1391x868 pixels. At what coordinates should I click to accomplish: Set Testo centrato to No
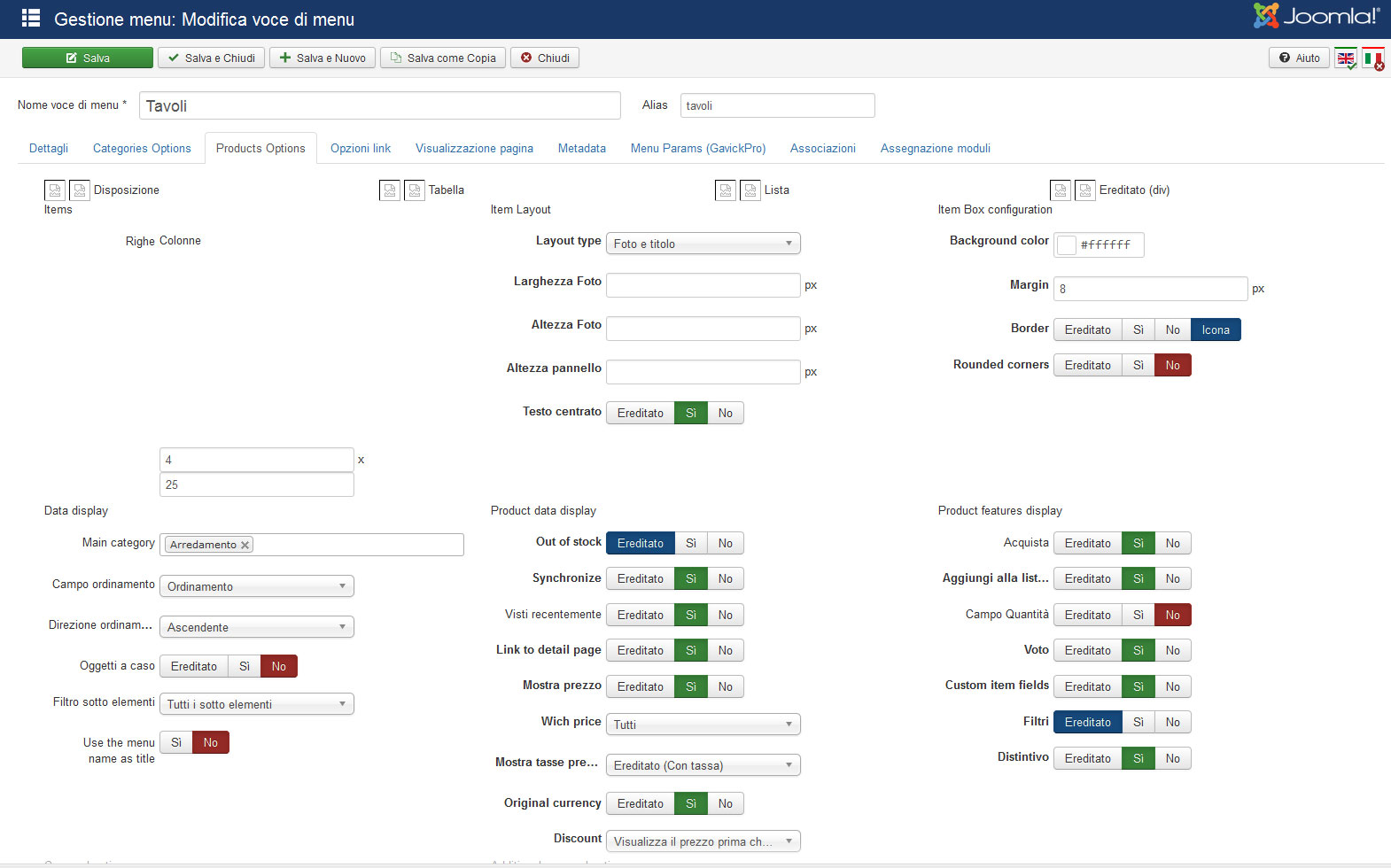click(726, 413)
